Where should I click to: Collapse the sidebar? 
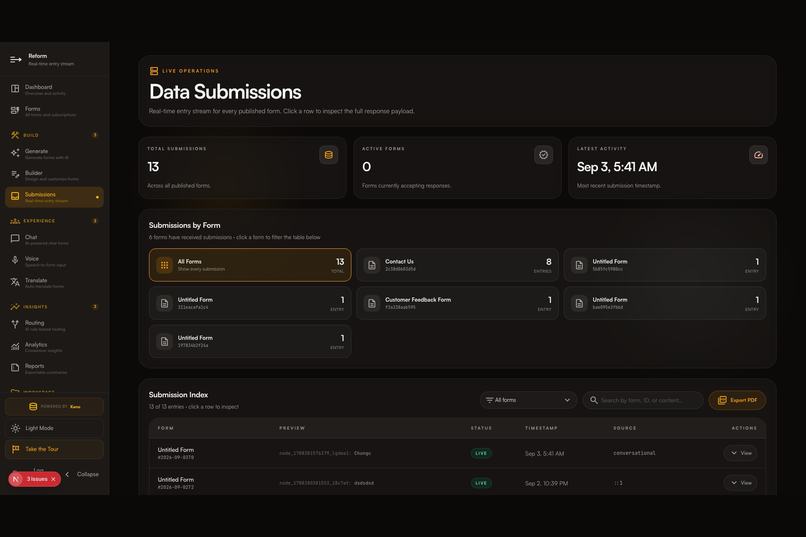[82, 474]
